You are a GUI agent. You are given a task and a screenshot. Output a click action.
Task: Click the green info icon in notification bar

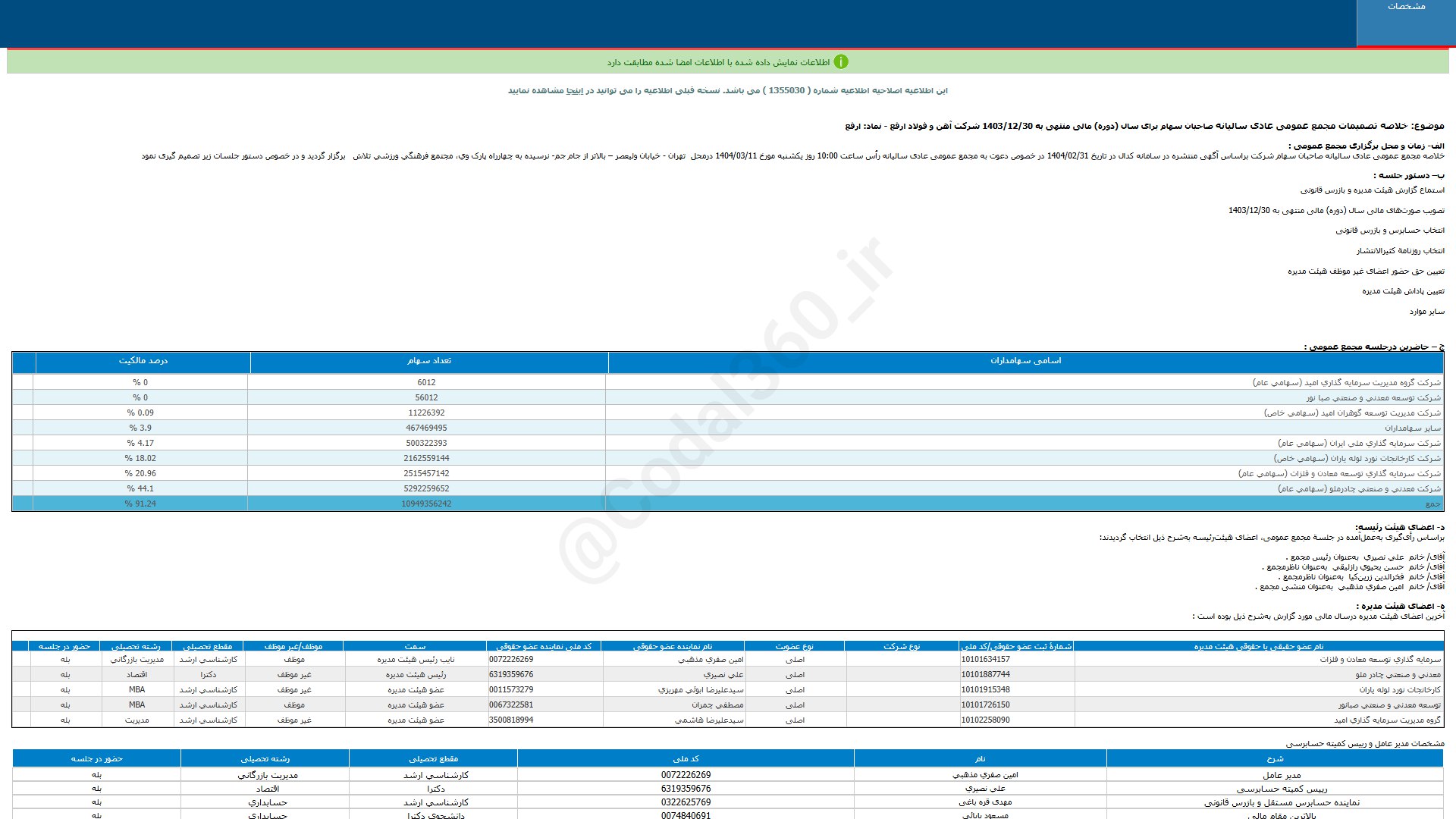[841, 62]
